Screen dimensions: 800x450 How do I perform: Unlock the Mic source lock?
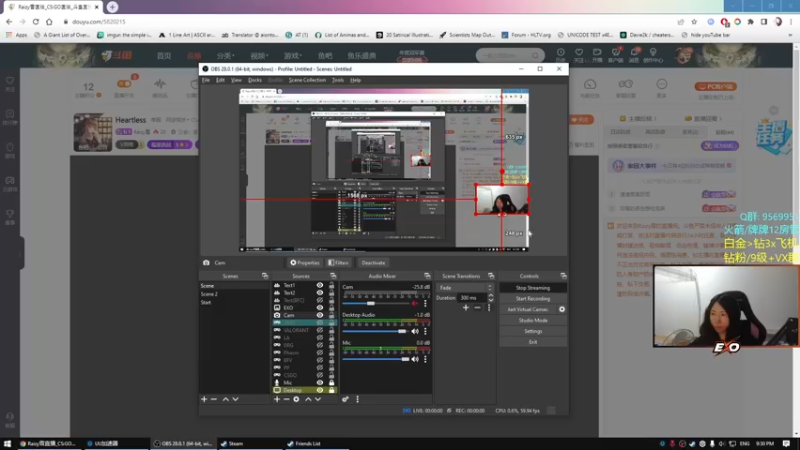pyautogui.click(x=332, y=383)
